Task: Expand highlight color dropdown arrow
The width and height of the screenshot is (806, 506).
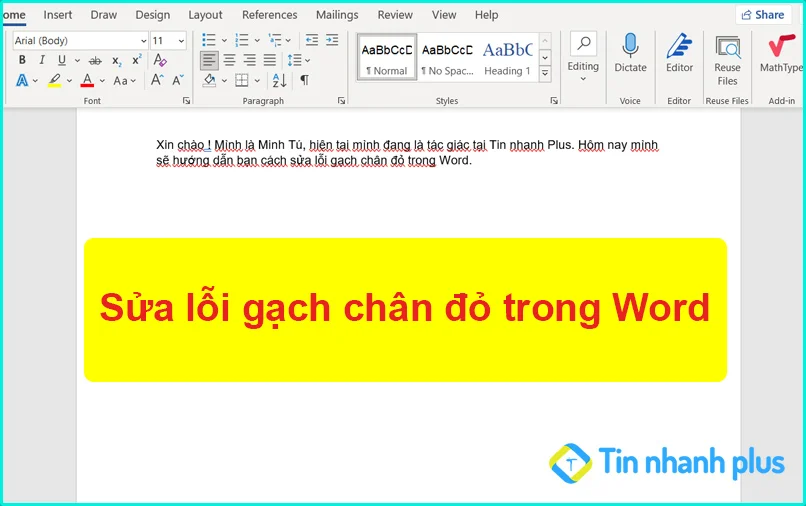Action: pos(69,81)
